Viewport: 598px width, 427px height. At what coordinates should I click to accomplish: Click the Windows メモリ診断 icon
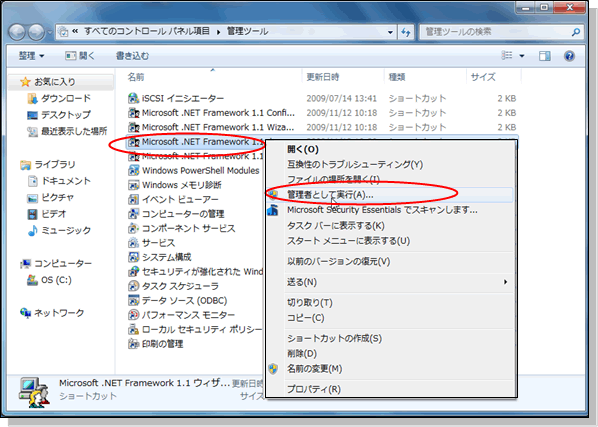click(133, 185)
